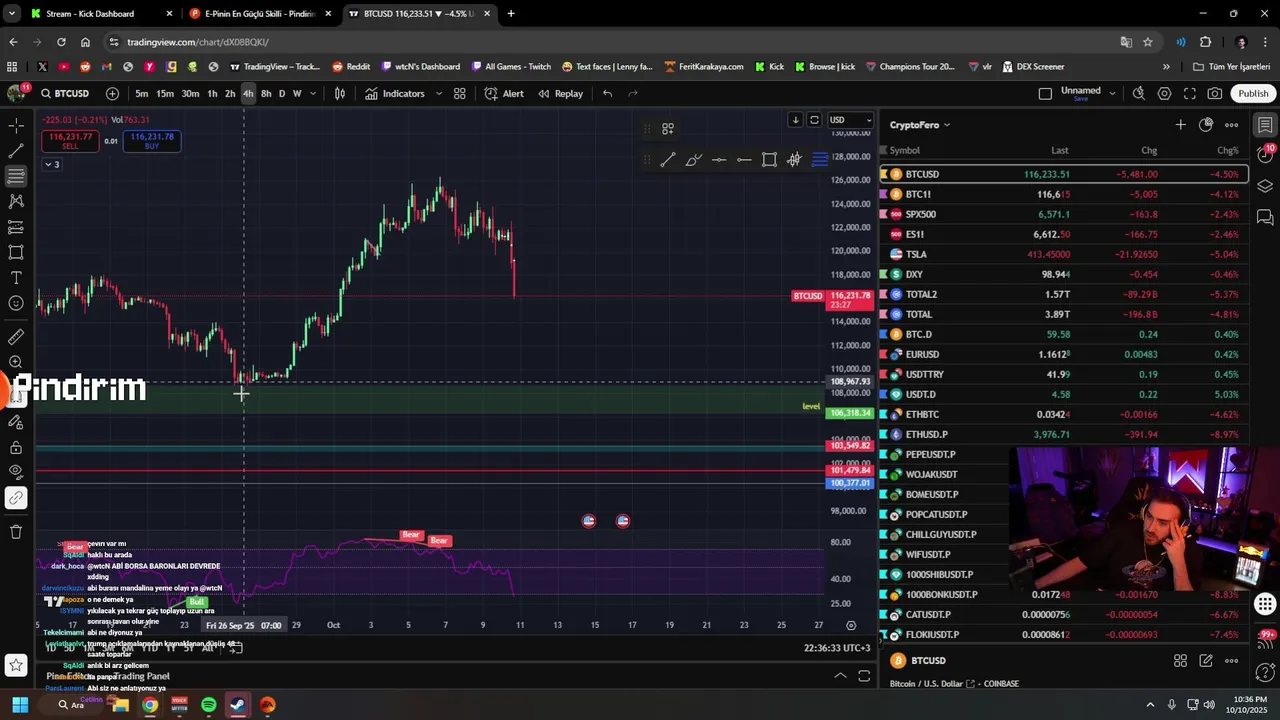
Task: Open chart settings gear on time axis
Action: [x=851, y=625]
